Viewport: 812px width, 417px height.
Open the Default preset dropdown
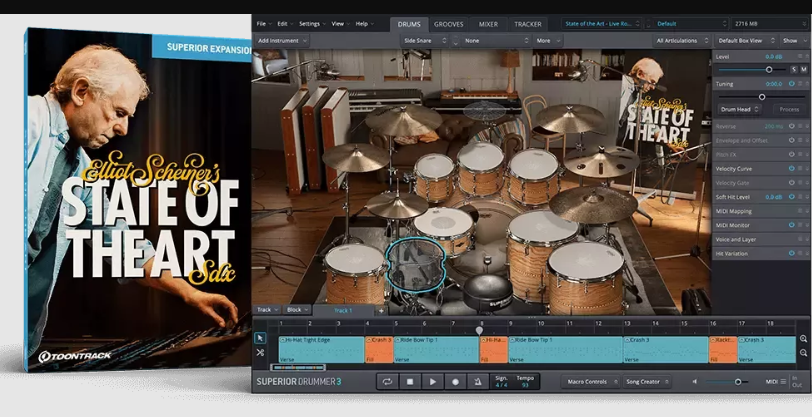pos(691,24)
